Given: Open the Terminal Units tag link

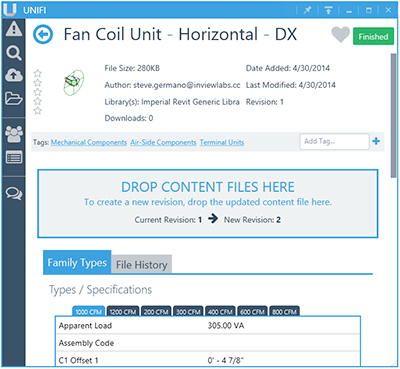Looking at the screenshot, I should (x=222, y=142).
